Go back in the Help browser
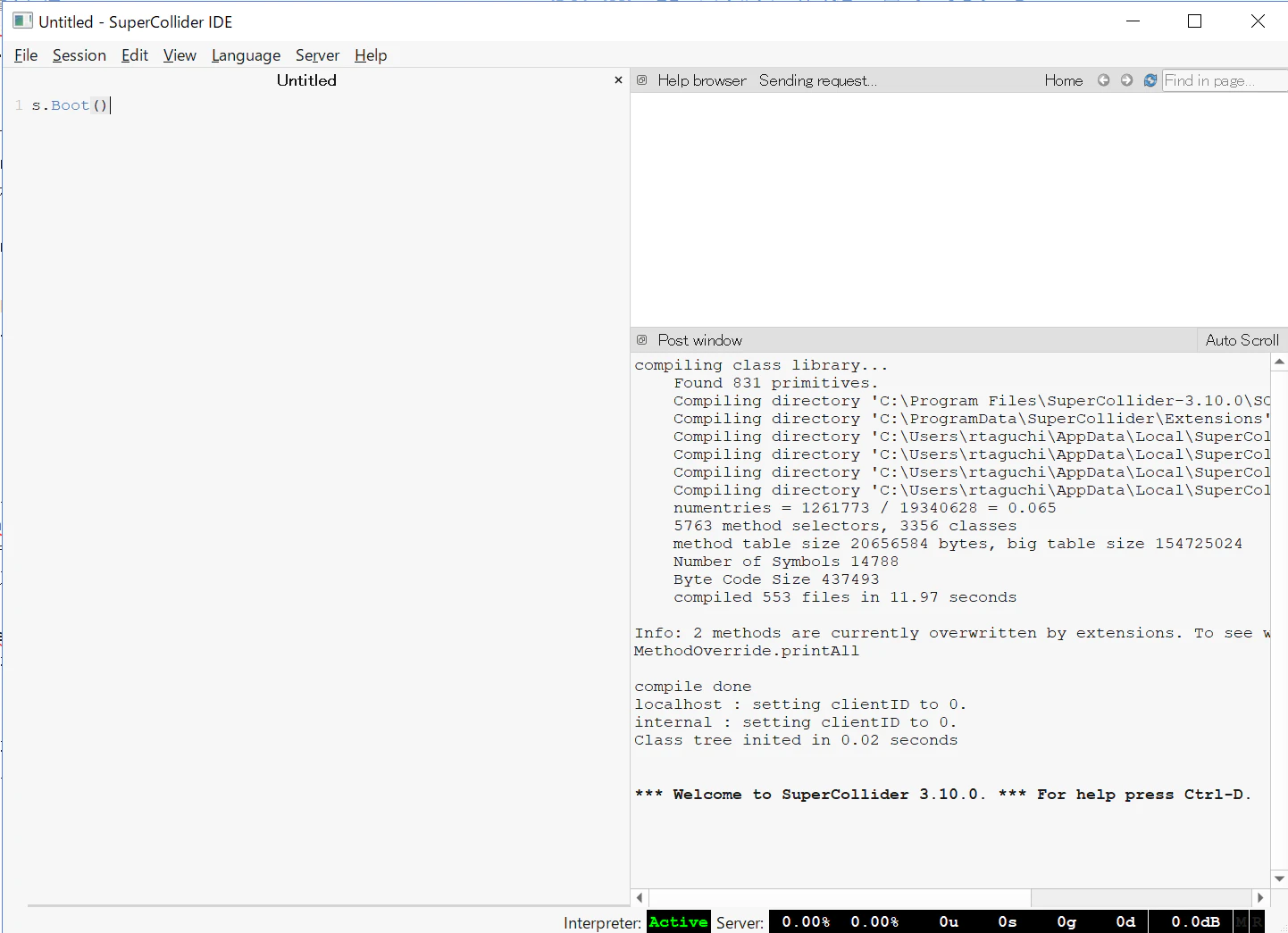 tap(1104, 80)
